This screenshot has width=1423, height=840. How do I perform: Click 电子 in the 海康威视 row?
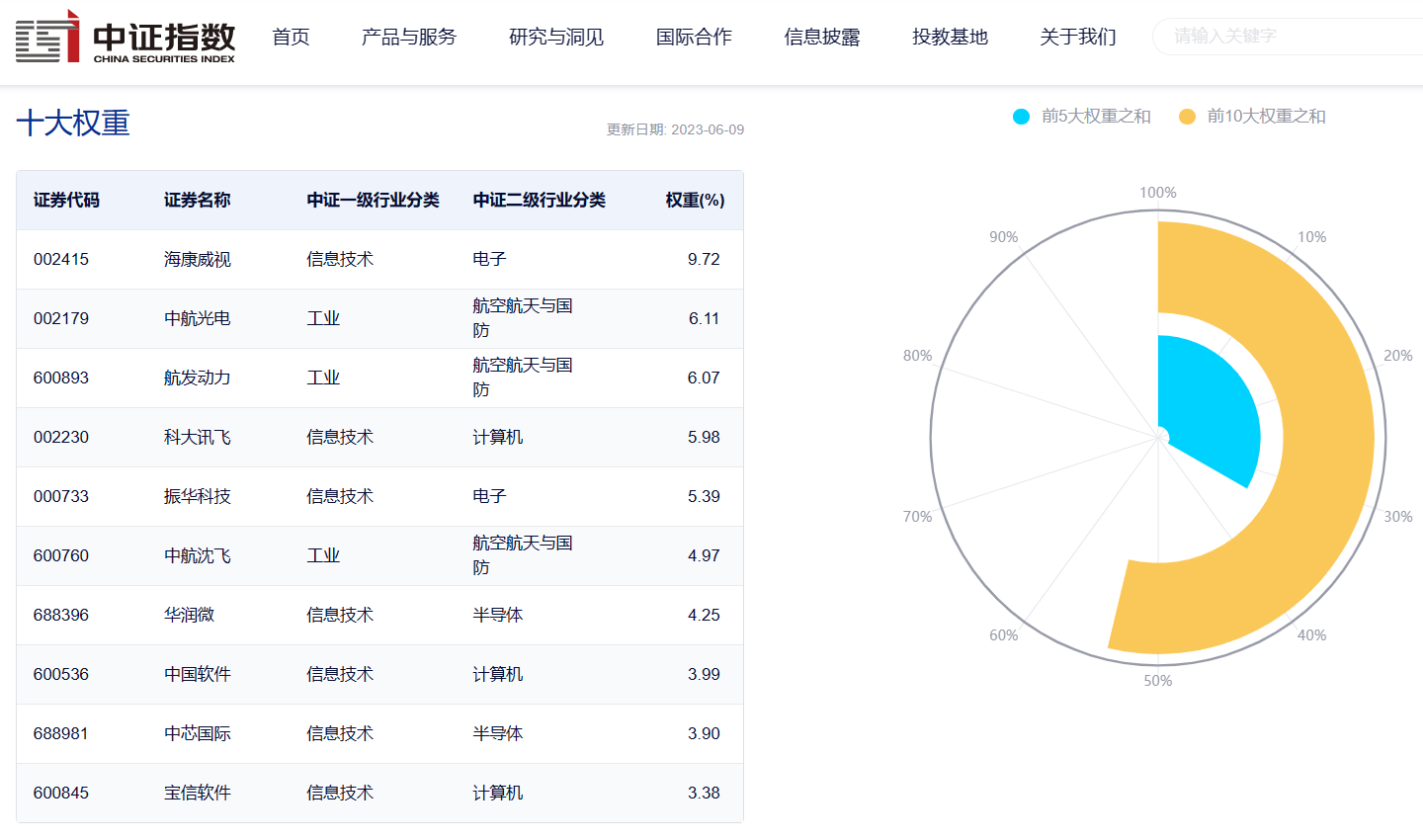(x=489, y=259)
